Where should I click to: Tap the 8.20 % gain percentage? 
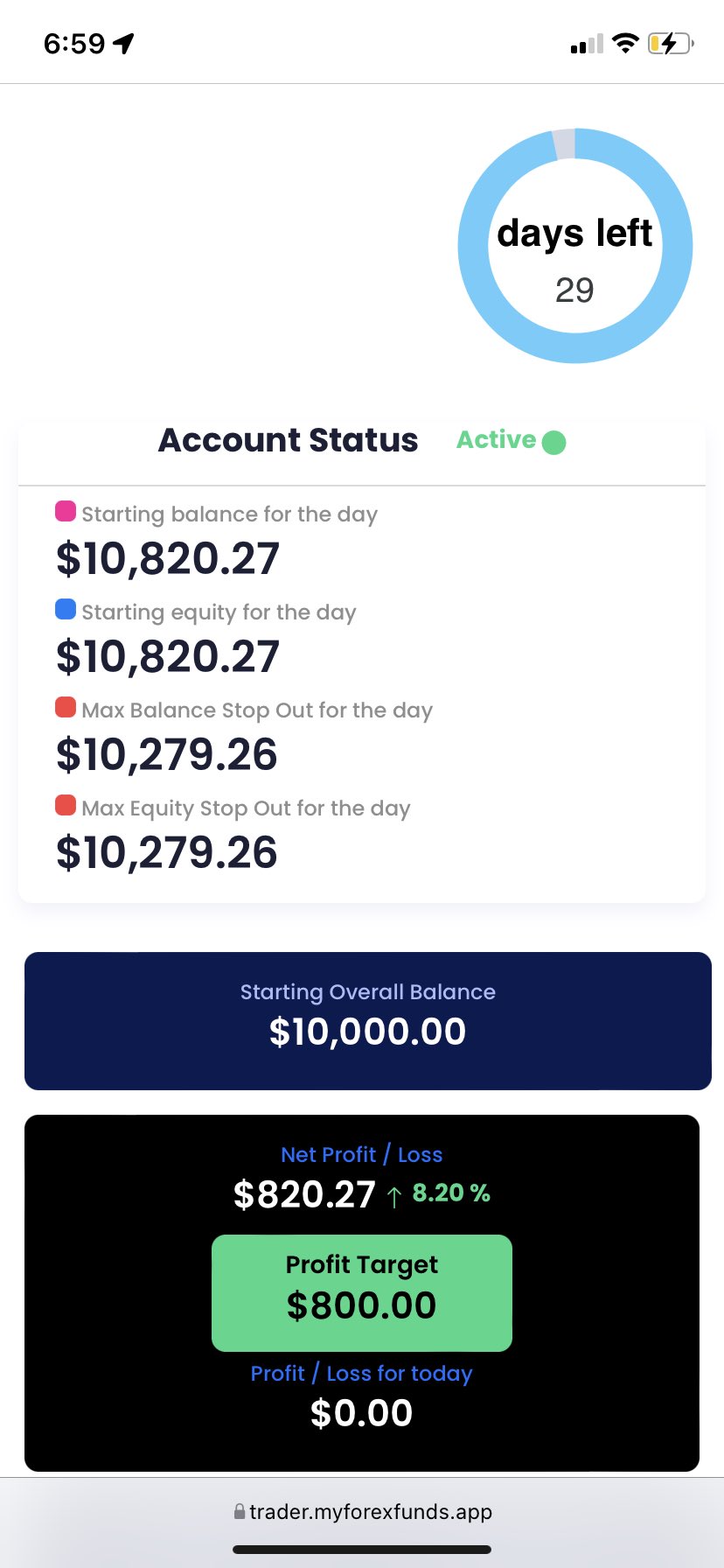451,1193
